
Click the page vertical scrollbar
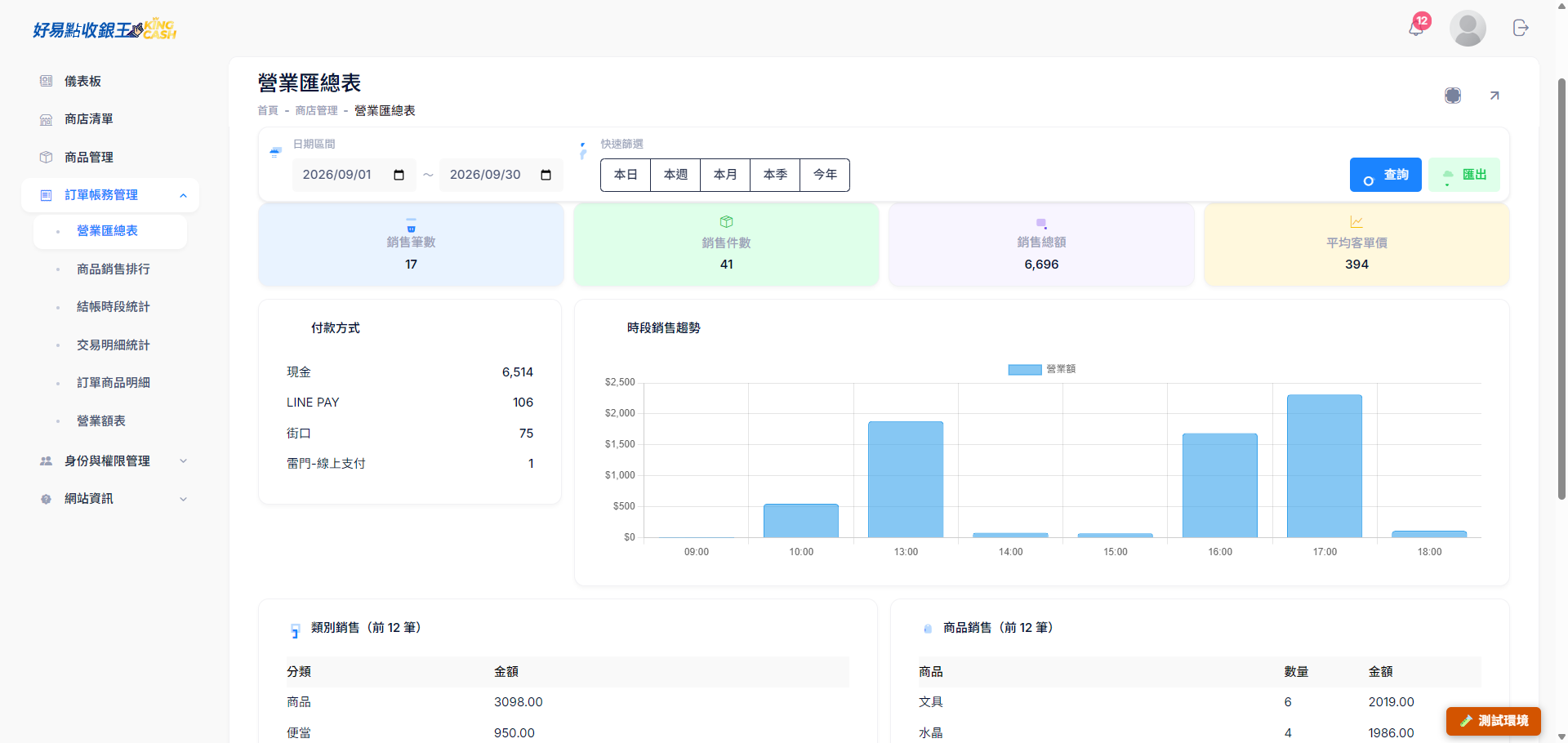1561,290
